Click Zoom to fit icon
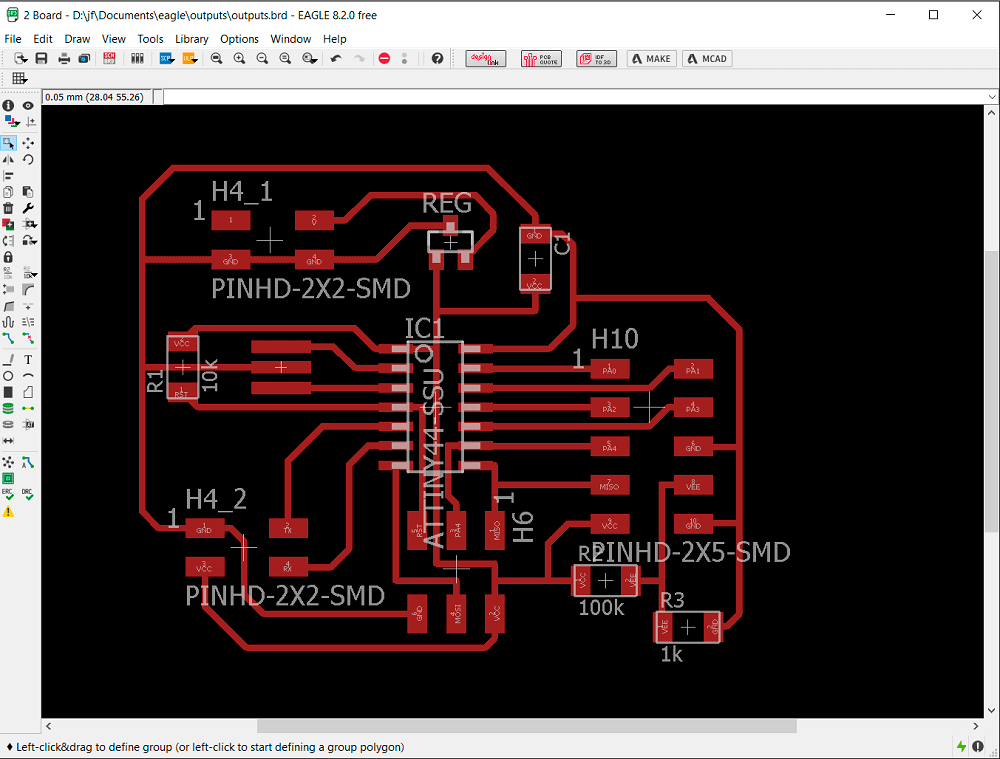Image resolution: width=1000 pixels, height=759 pixels. pyautogui.click(x=216, y=59)
